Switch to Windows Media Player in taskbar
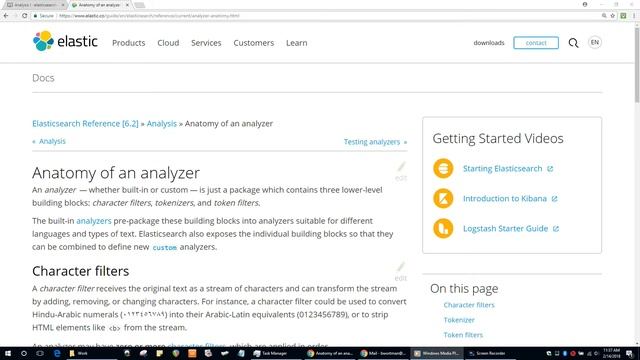 coord(436,353)
